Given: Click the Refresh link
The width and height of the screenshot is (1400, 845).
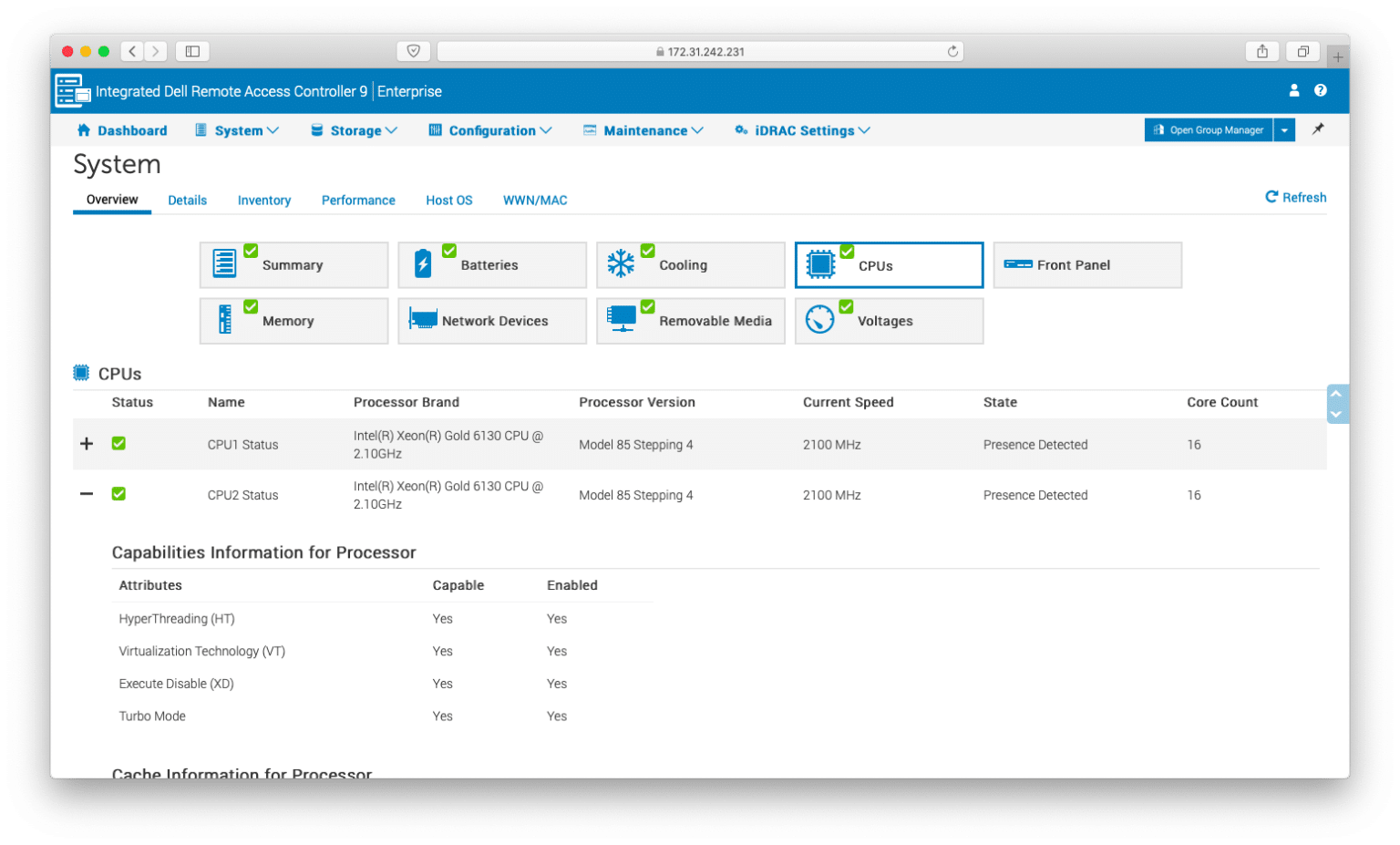Looking at the screenshot, I should tap(1295, 197).
